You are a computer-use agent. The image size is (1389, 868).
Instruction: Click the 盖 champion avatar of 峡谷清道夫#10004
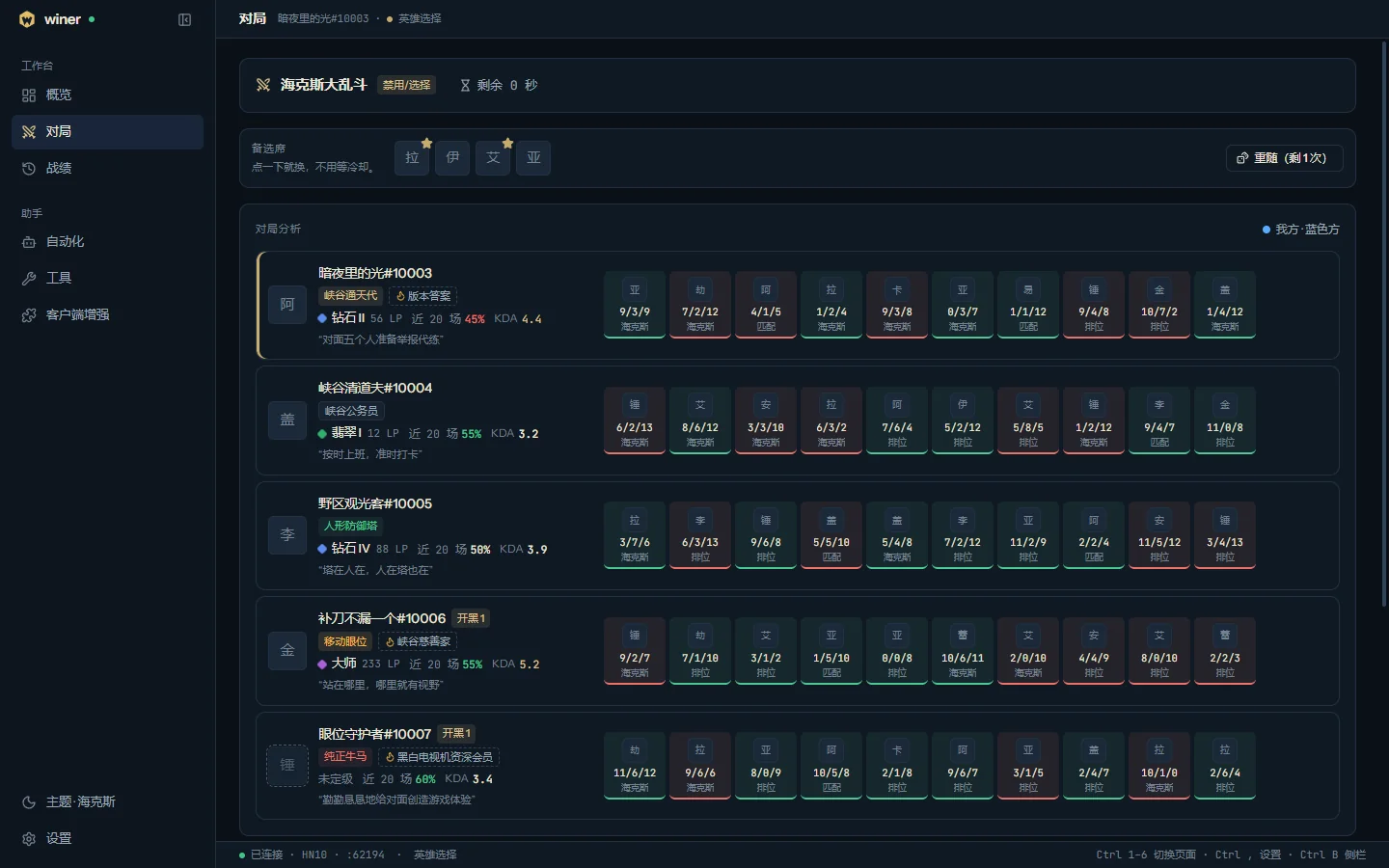click(287, 420)
